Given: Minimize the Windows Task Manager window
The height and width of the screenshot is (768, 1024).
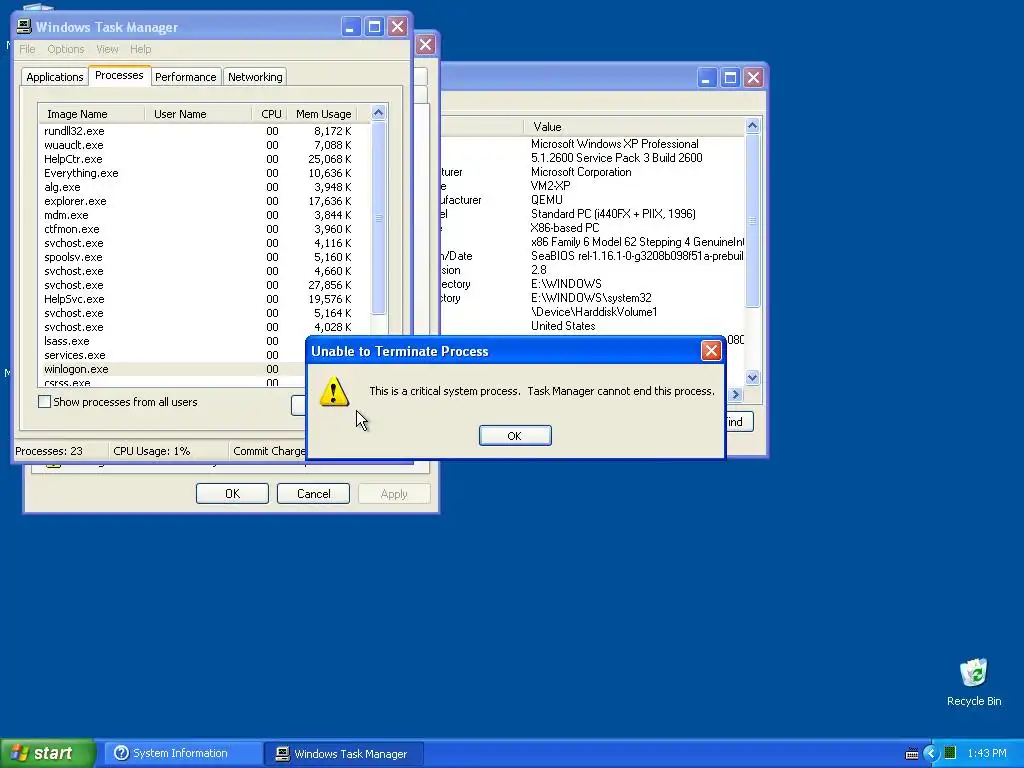Looking at the screenshot, I should (351, 27).
